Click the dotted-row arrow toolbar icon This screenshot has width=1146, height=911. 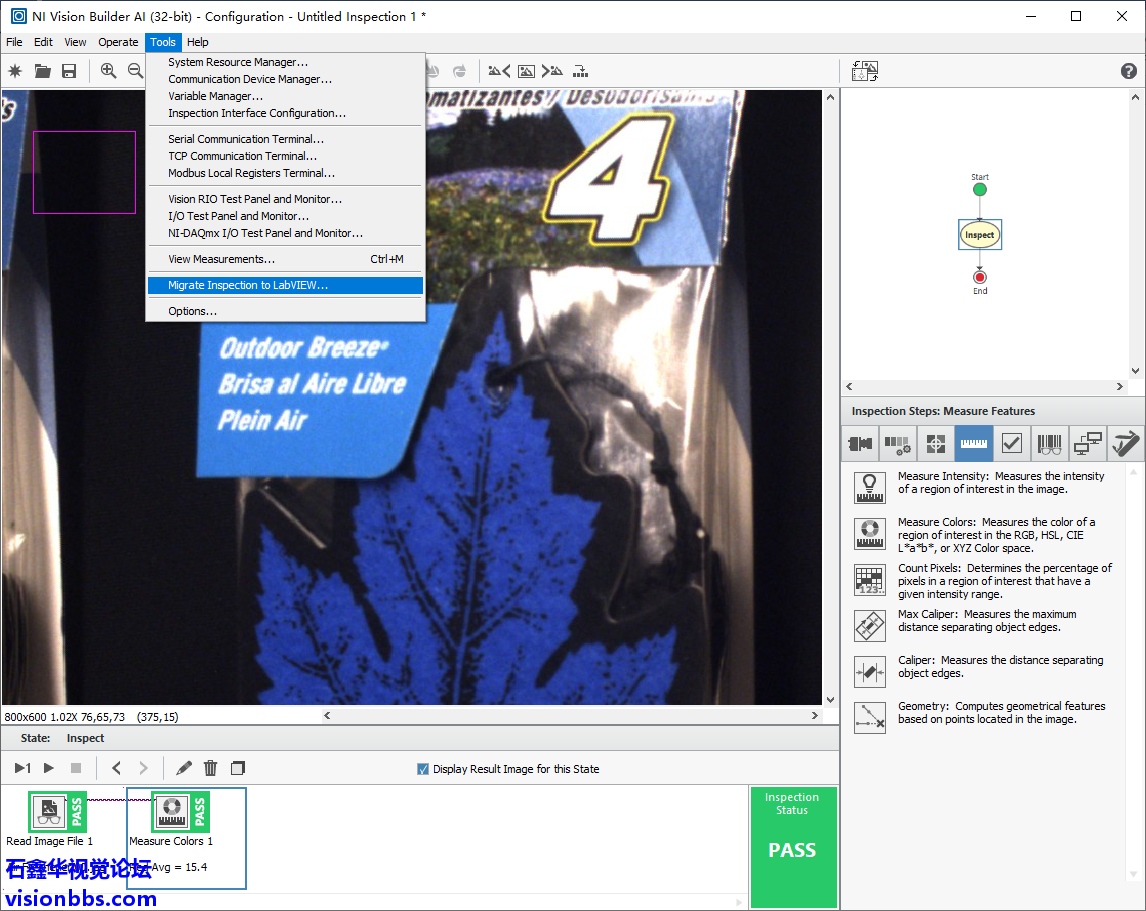click(580, 71)
